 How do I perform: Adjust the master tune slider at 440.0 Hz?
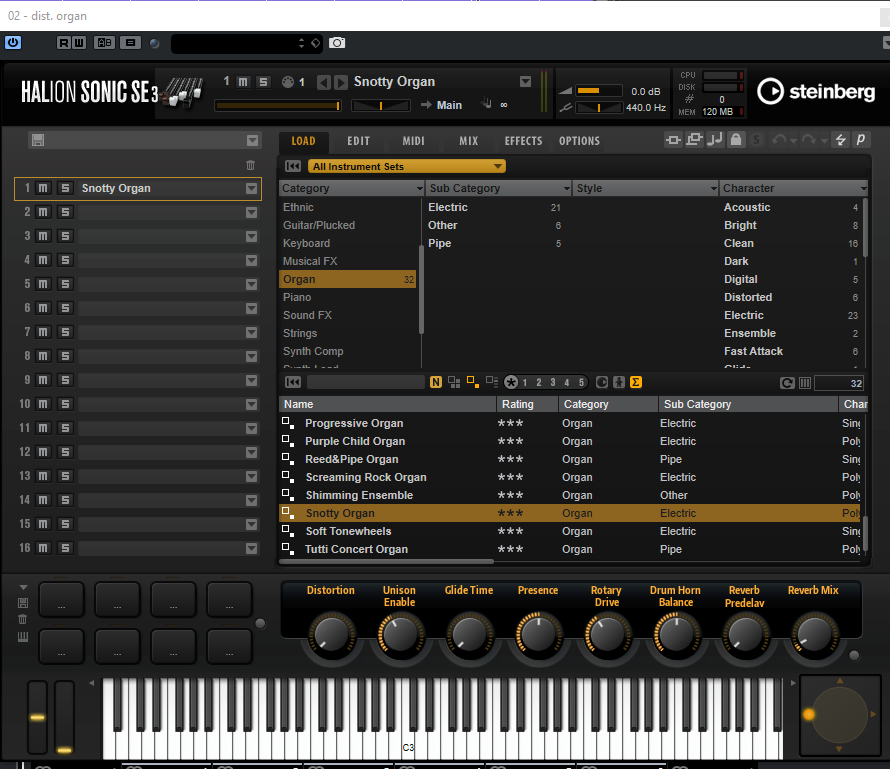(599, 107)
